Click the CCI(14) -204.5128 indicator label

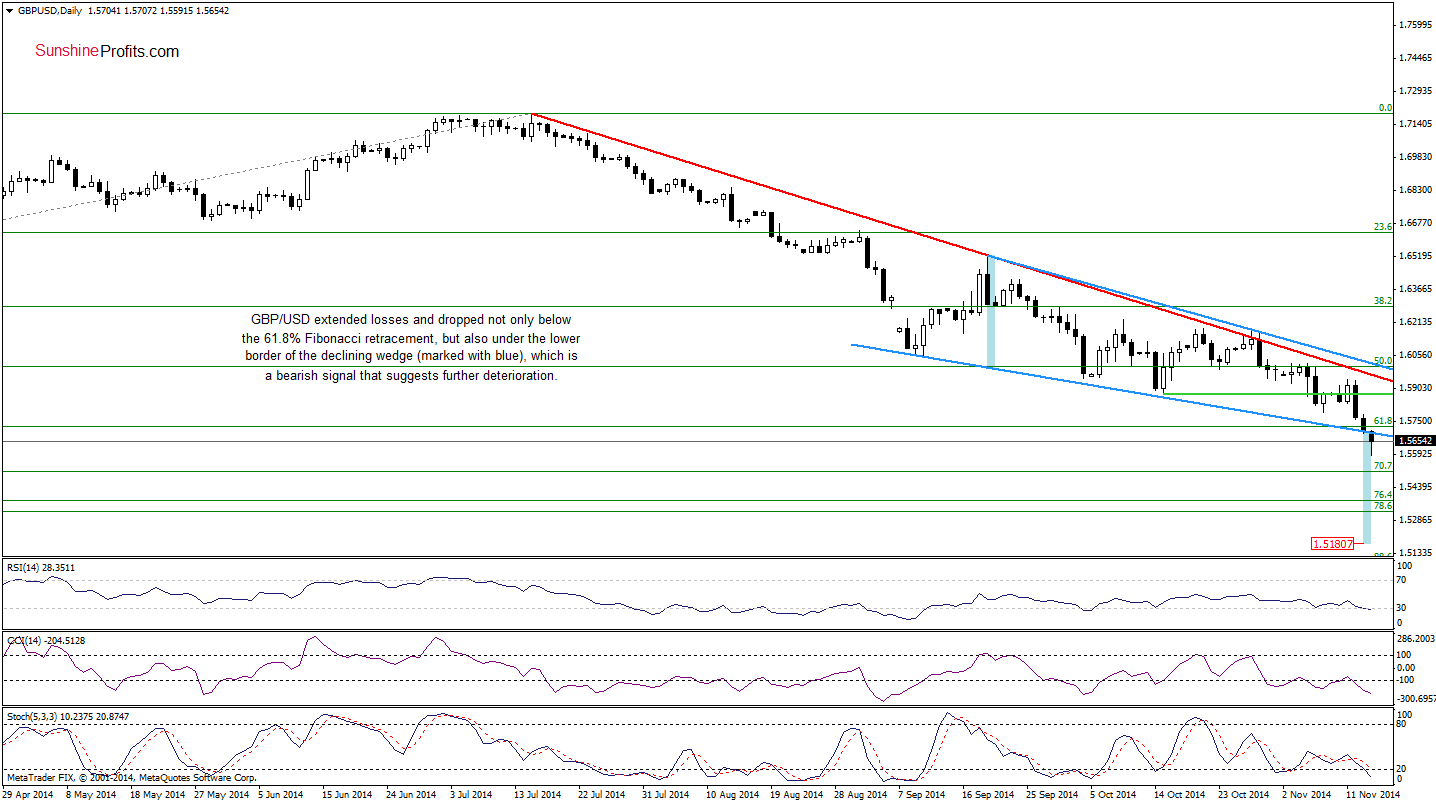[x=45, y=640]
